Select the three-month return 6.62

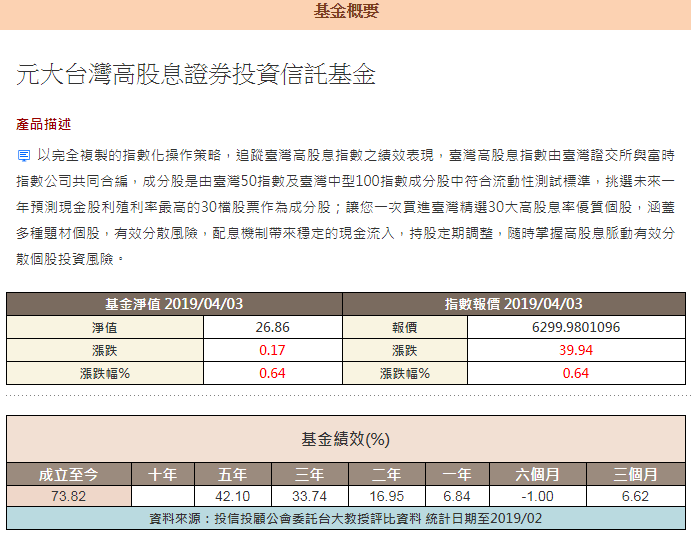(x=635, y=496)
